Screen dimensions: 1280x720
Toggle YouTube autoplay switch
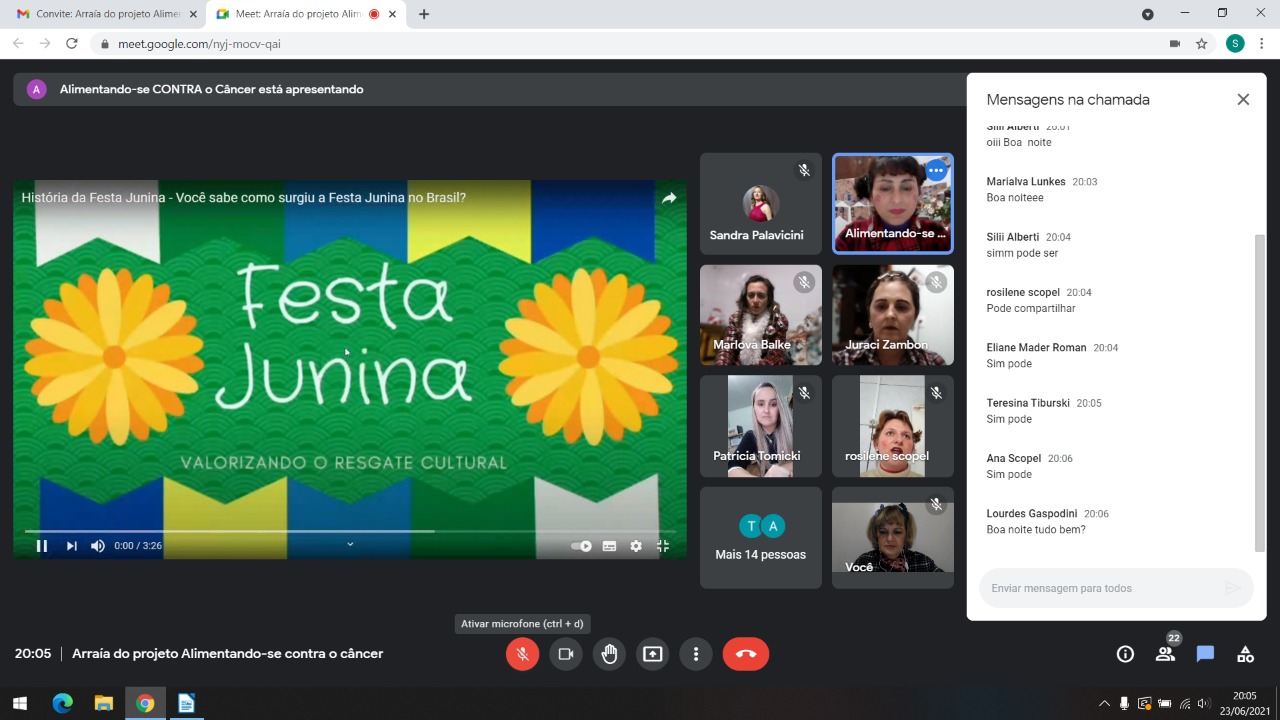coord(581,546)
